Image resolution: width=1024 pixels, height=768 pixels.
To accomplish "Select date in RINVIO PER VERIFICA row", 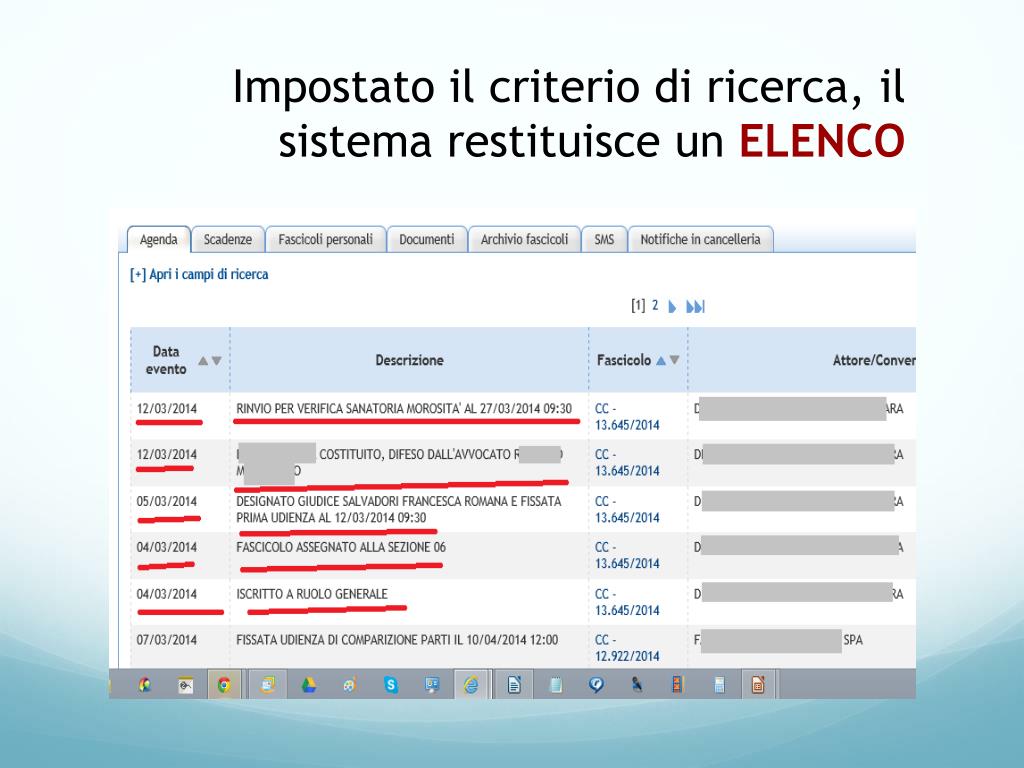I will click(167, 409).
